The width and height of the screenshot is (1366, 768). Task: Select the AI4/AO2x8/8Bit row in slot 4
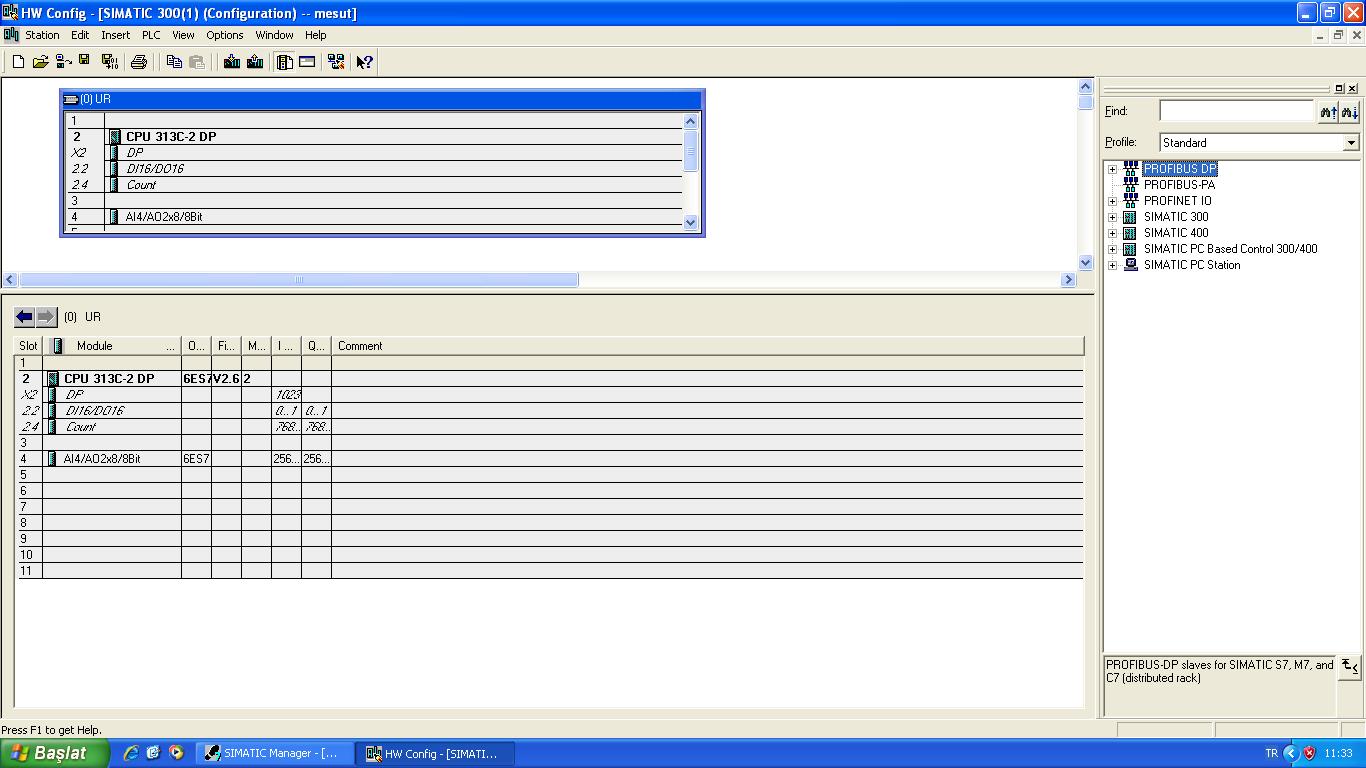102,459
